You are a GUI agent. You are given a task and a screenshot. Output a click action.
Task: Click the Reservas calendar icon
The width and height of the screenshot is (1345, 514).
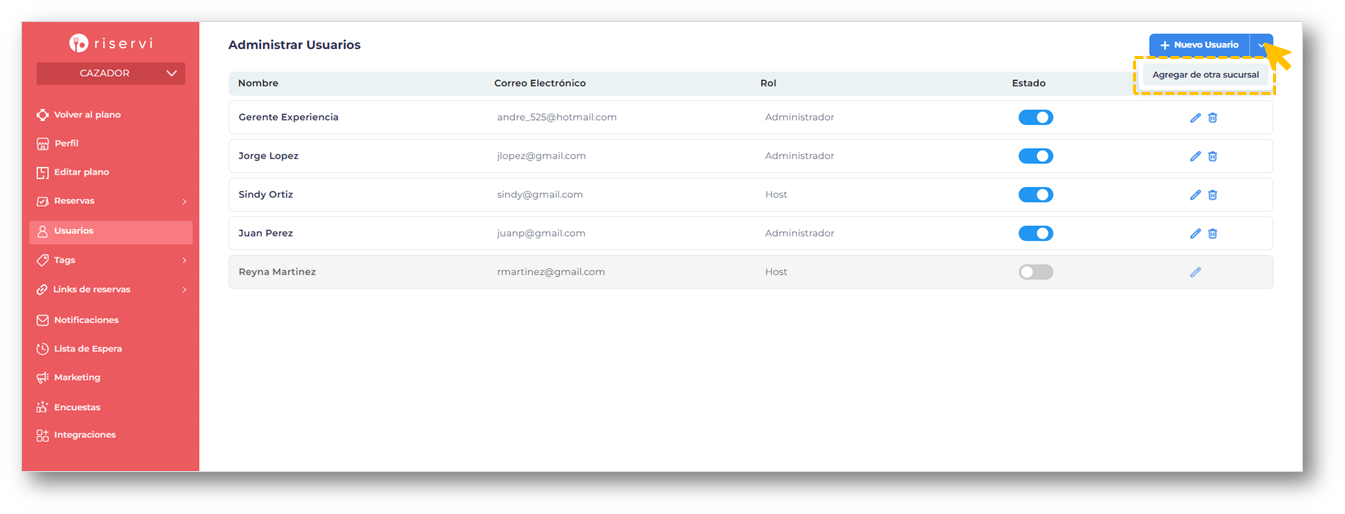pyautogui.click(x=42, y=201)
